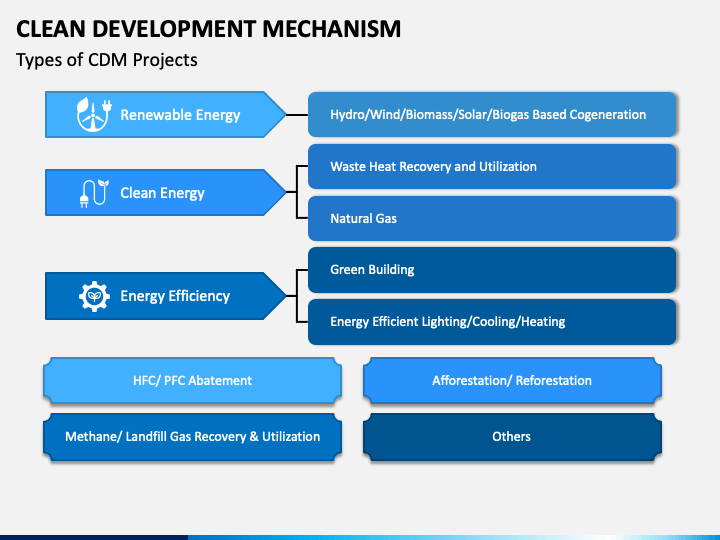Select the Energy Efficiency arrow label
Screen dimensions: 720x540
click(166, 296)
